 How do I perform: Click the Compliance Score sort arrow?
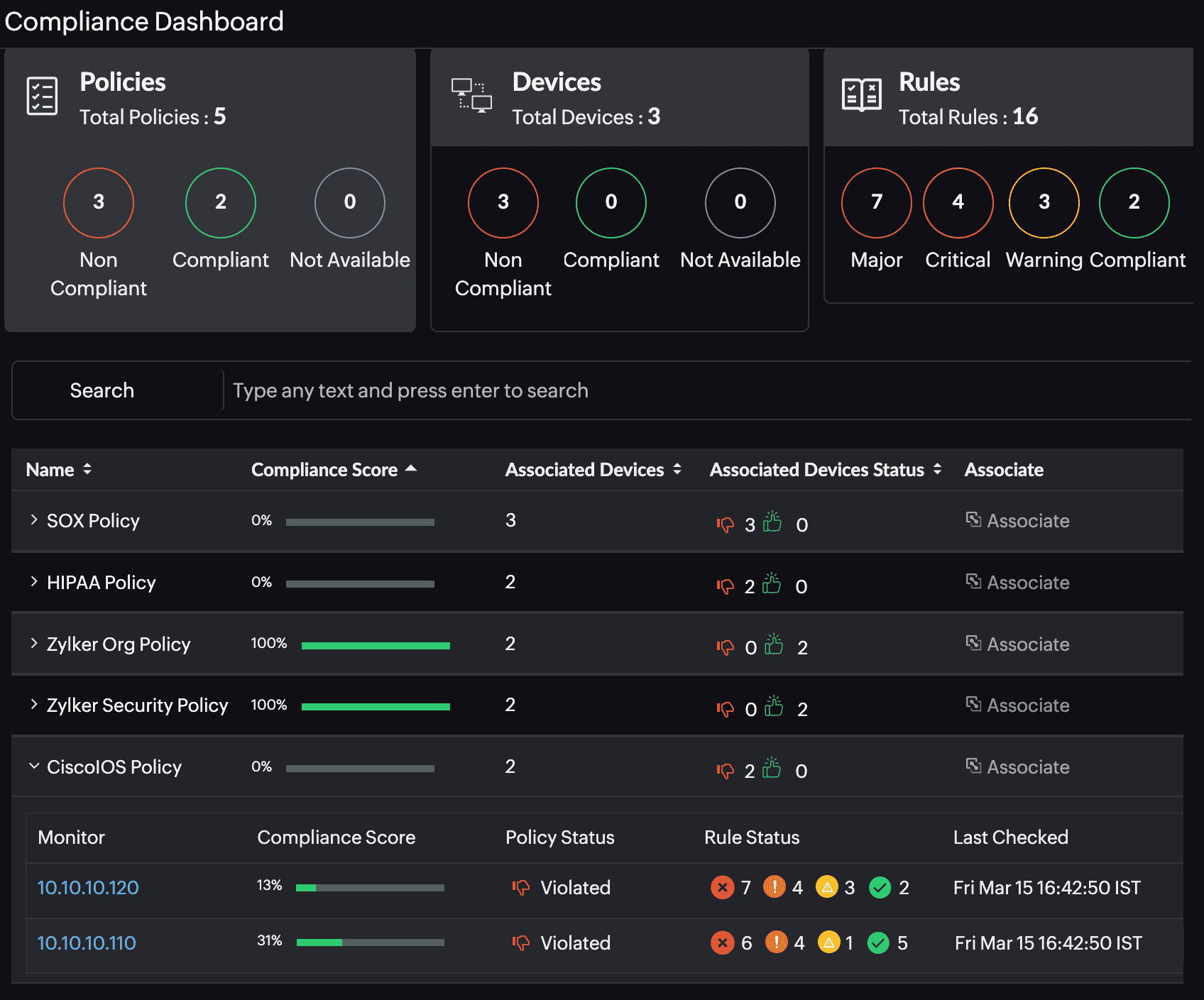412,469
